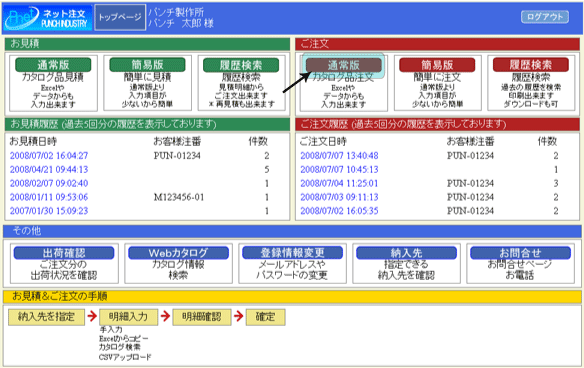Viewport: 584px width, 368px height.
Task: Select お見積 簡易版 simple estimate
Action: 147,65
